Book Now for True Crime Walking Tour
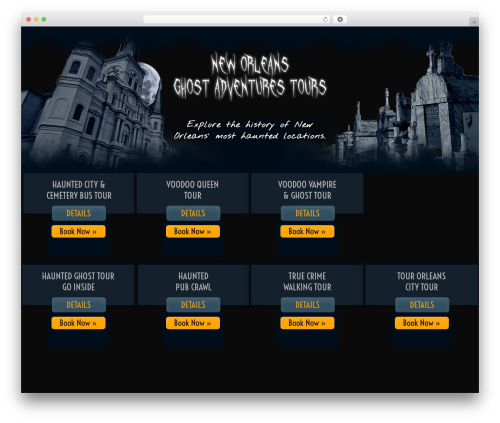Screen dimensions: 500x423 click(x=307, y=323)
